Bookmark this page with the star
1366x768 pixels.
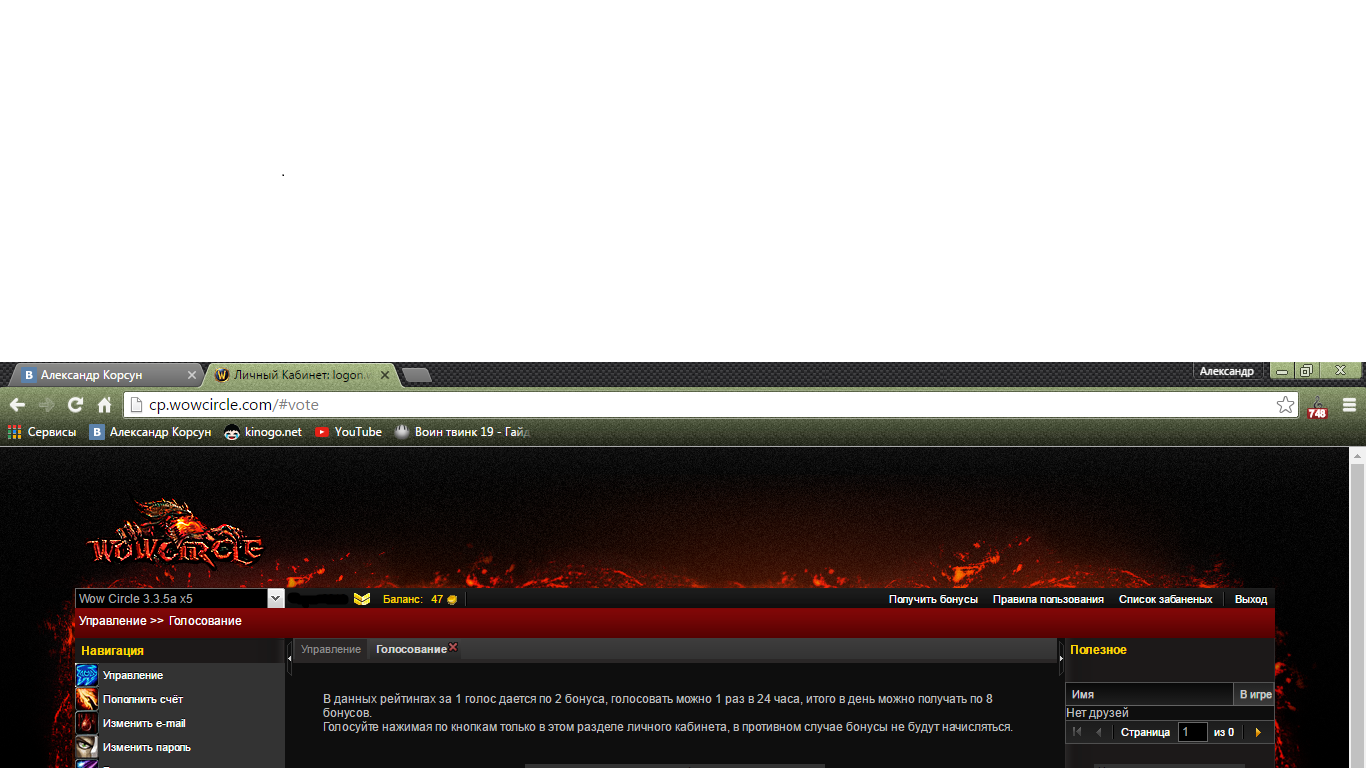coord(1285,405)
